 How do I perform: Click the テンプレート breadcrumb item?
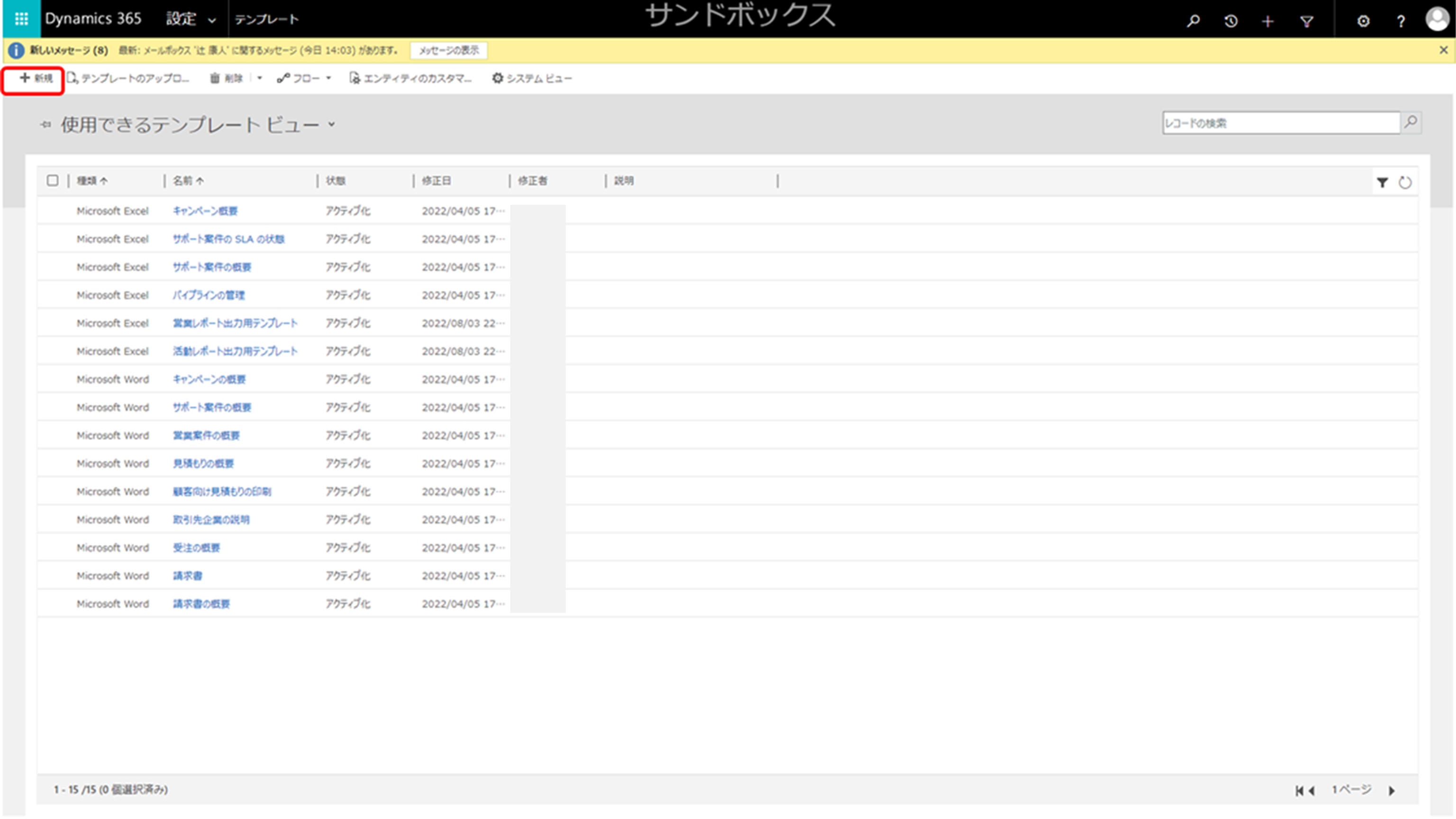coord(266,20)
